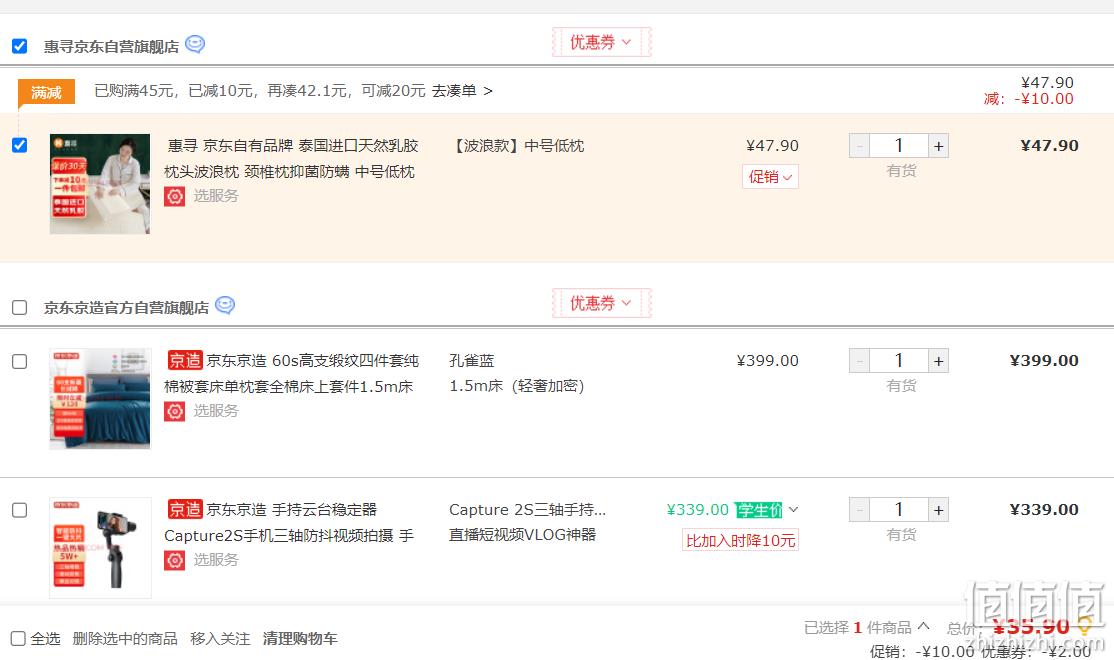Image resolution: width=1114 pixels, height=660 pixels.
Task: Tick the 全选 select-all checkbox
Action: (x=18, y=638)
